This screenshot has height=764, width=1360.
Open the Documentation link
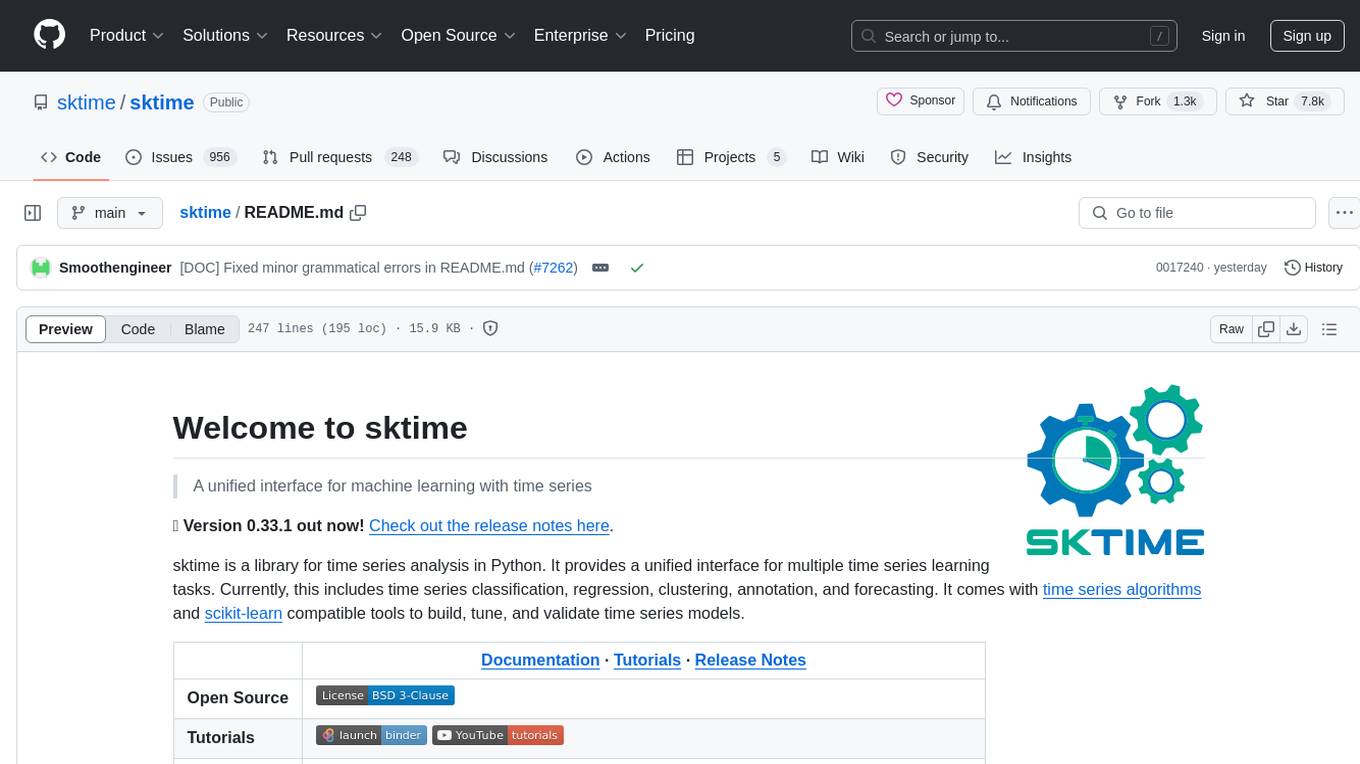point(540,660)
